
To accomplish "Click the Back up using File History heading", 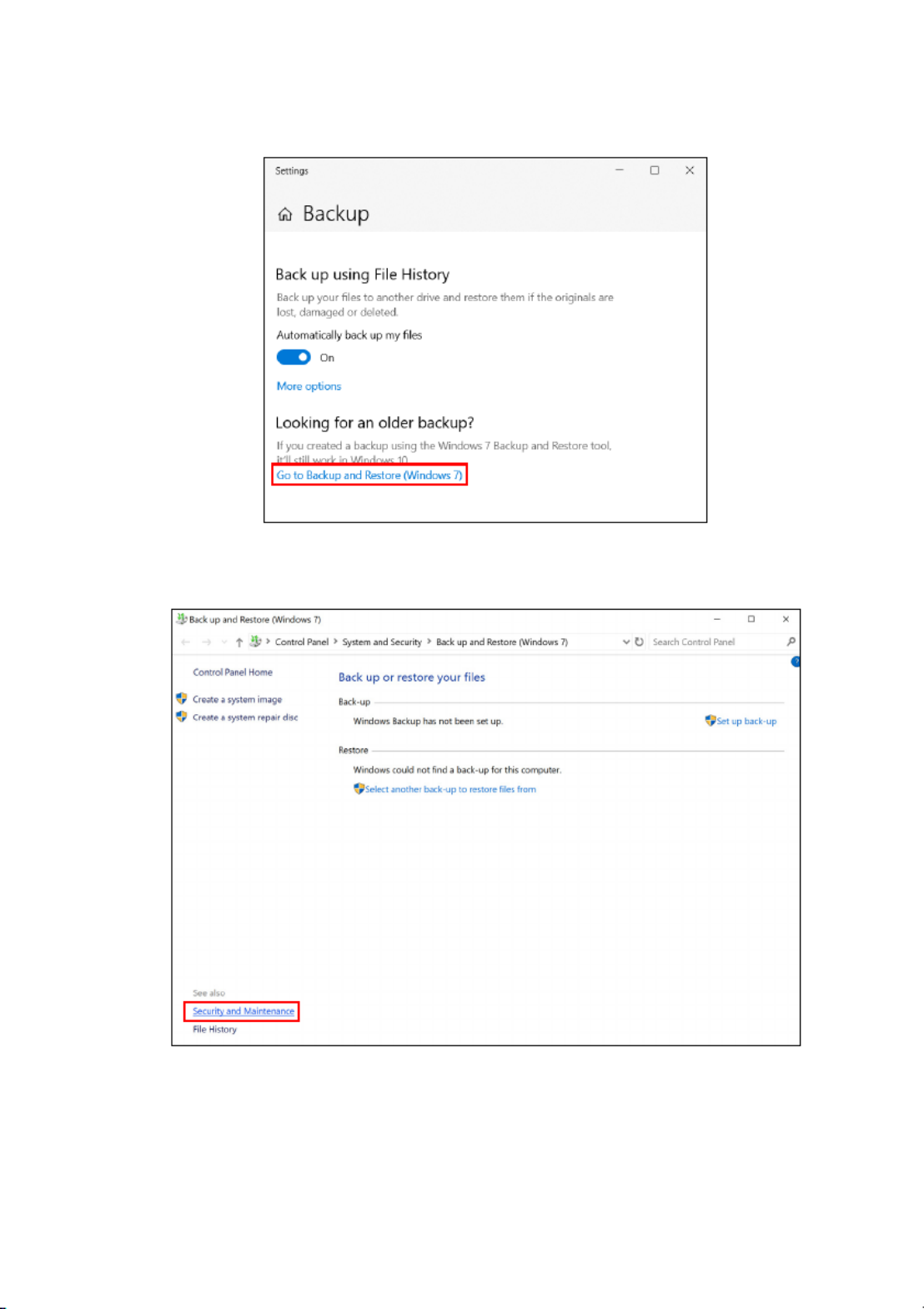I will (x=362, y=274).
